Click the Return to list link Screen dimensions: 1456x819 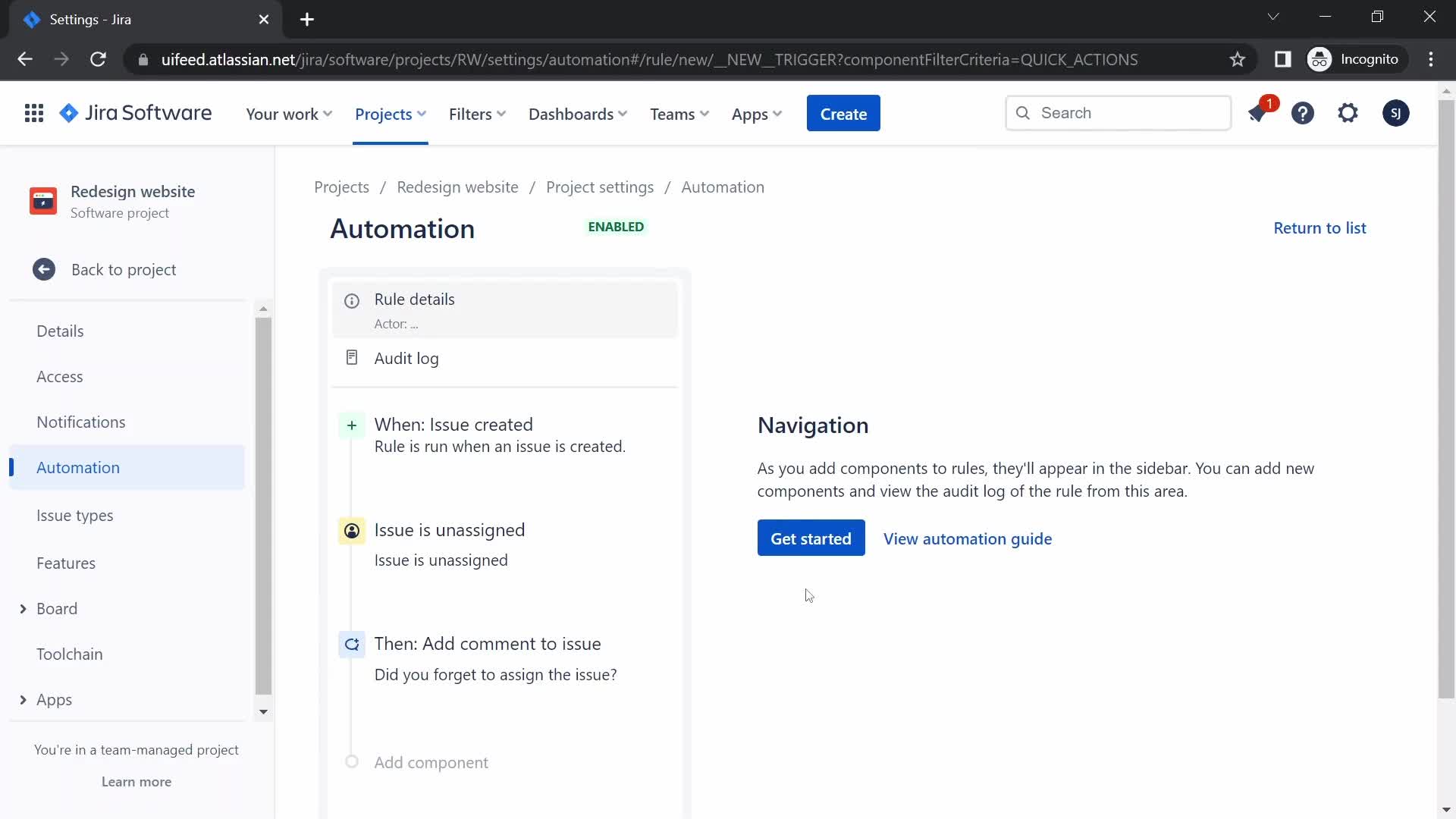pos(1320,227)
